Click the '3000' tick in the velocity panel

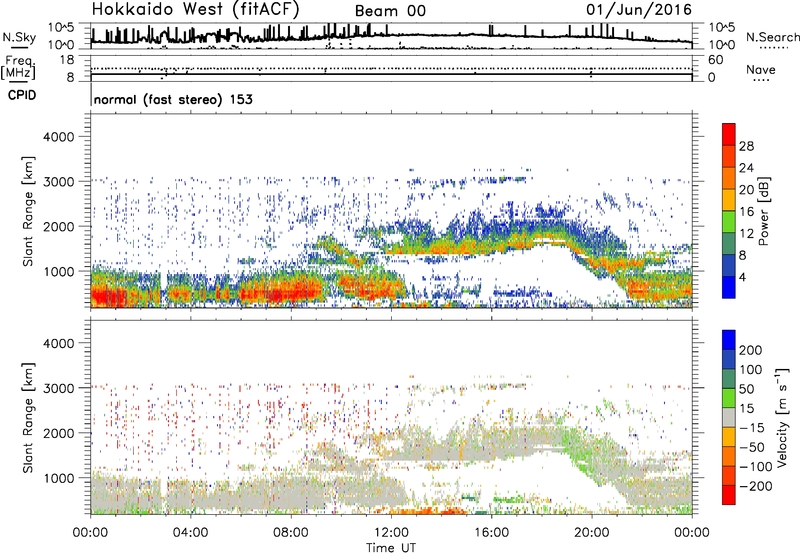(x=59, y=388)
